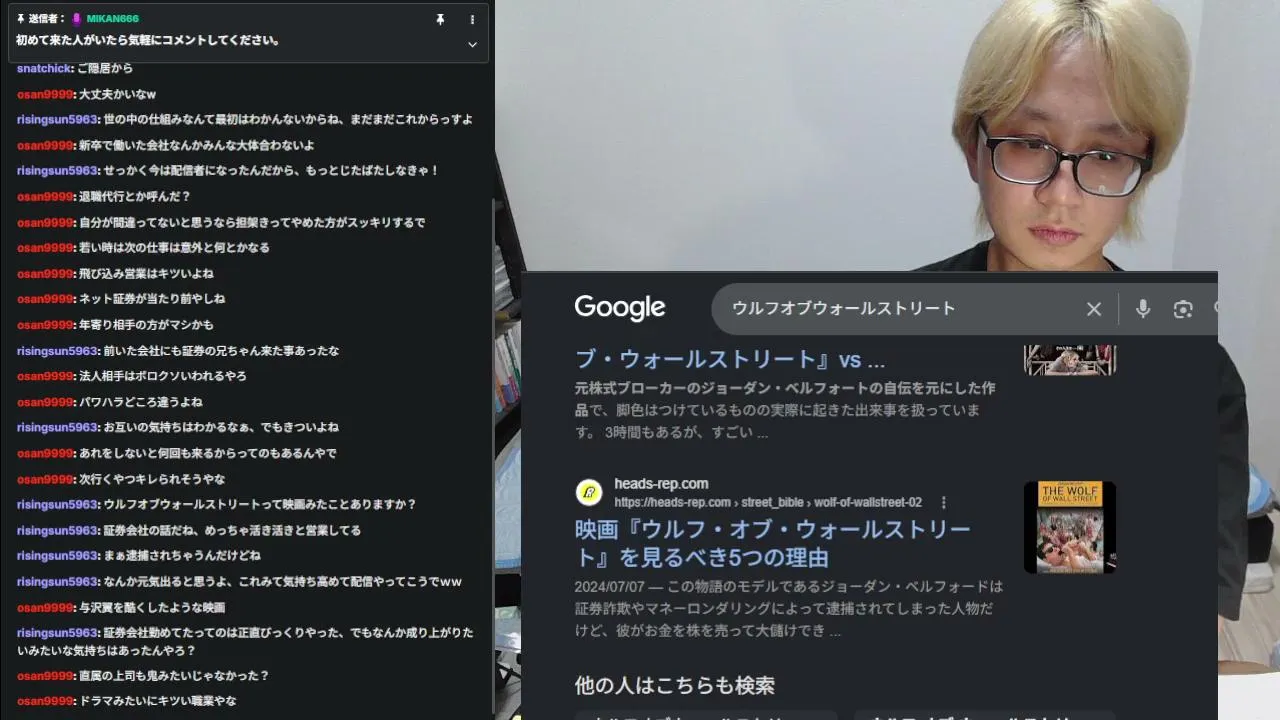Click the chat message お互いの気持ちはわかるなぁ、でもきついよね
The height and width of the screenshot is (720, 1280).
pos(221,428)
